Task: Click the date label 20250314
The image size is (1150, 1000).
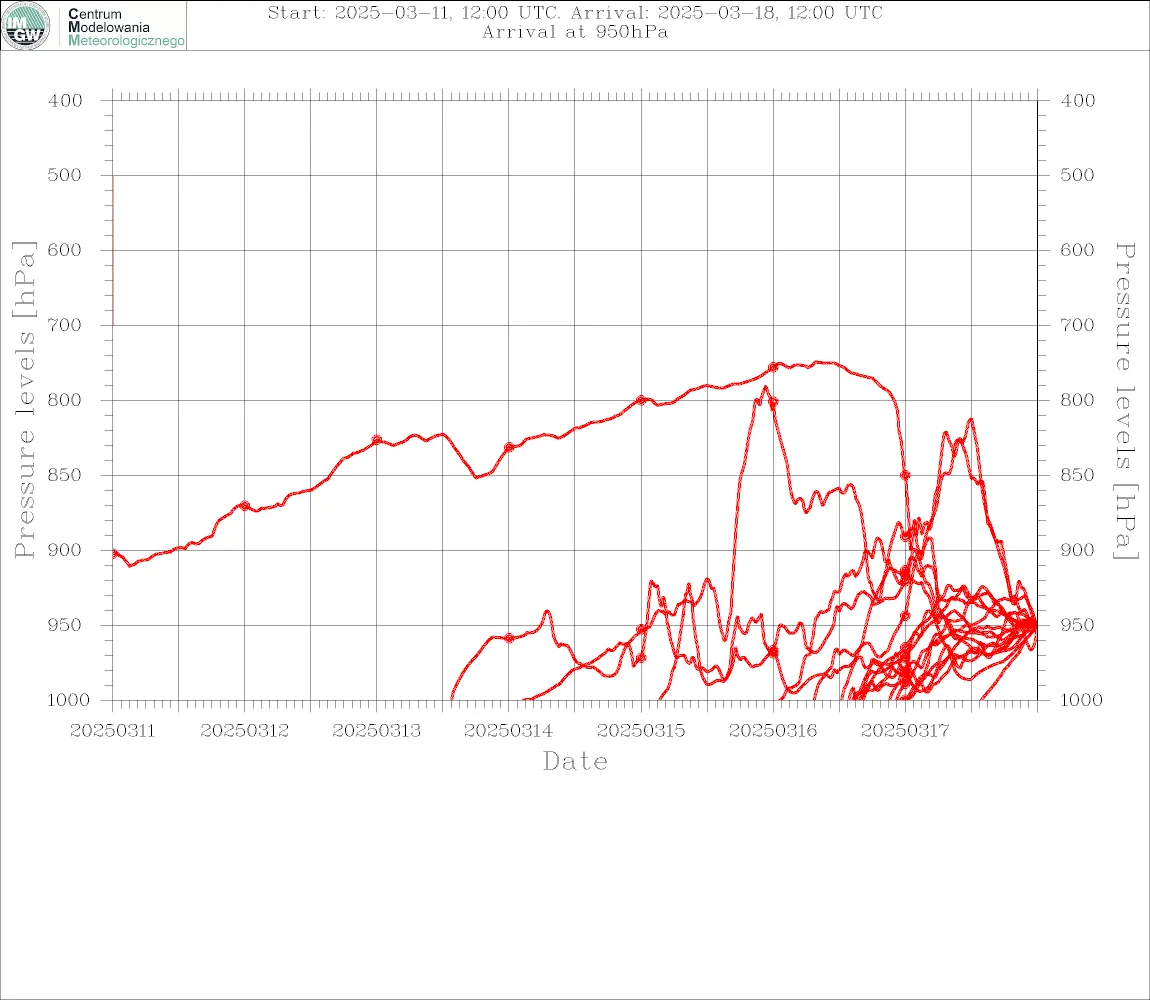Action: (x=508, y=731)
